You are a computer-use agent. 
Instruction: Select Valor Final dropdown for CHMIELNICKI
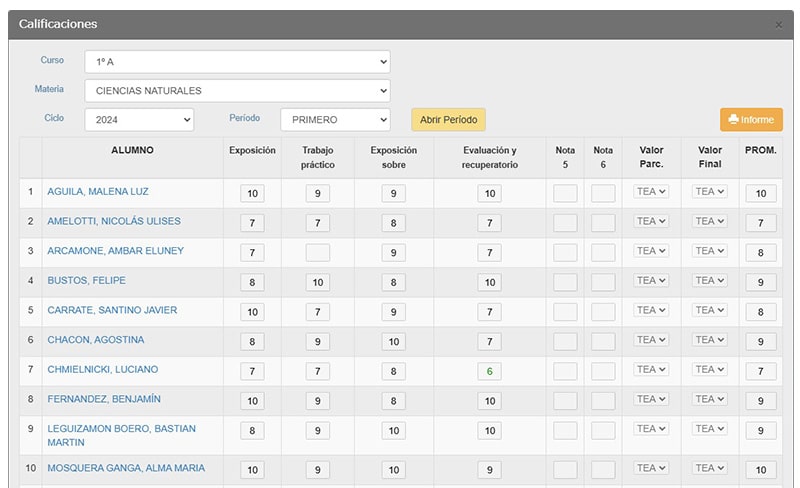pyautogui.click(x=710, y=369)
